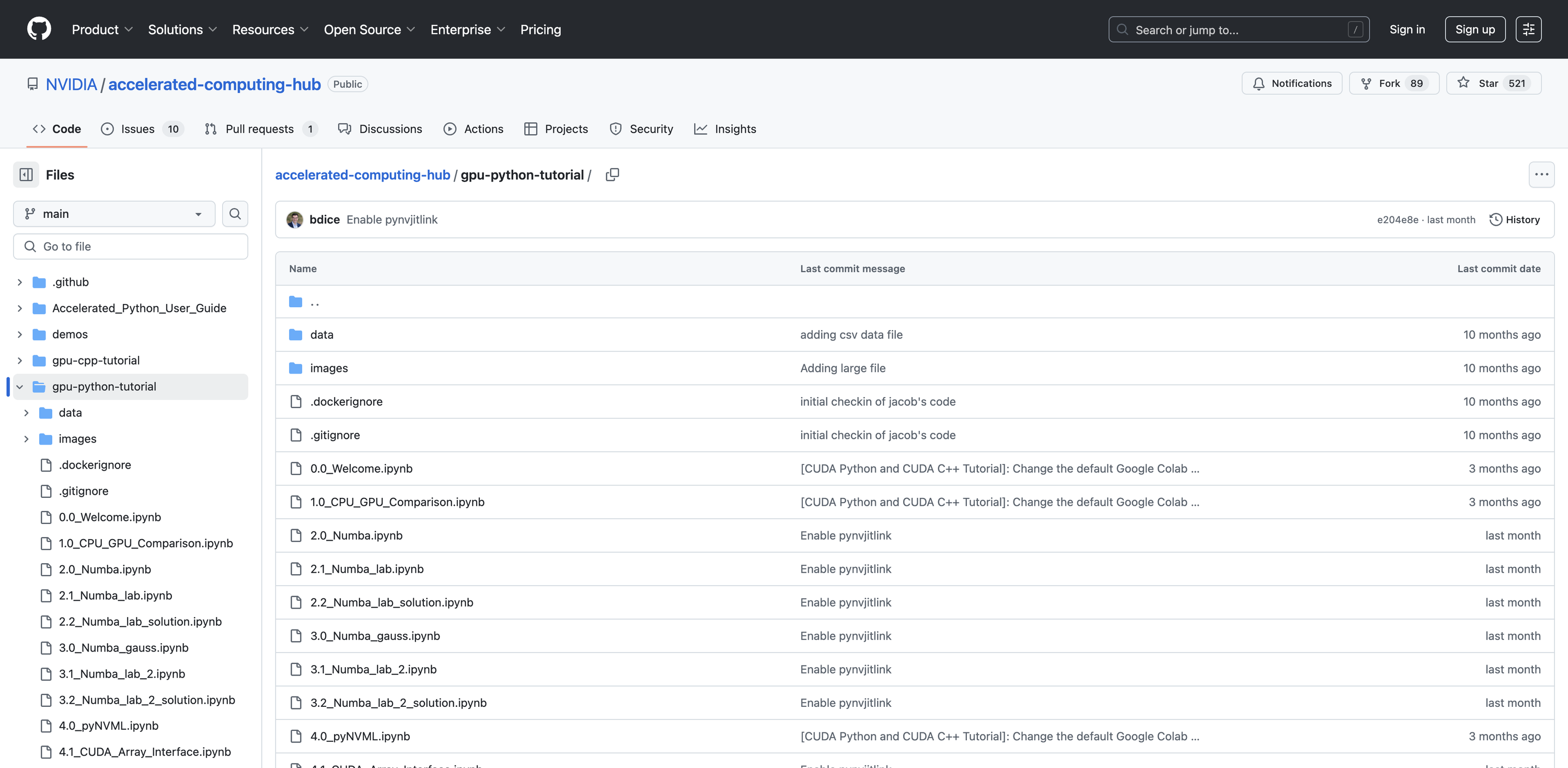The width and height of the screenshot is (1568, 768).
Task: Open 0.0_Welcome.ipynb in file list
Action: tap(362, 469)
